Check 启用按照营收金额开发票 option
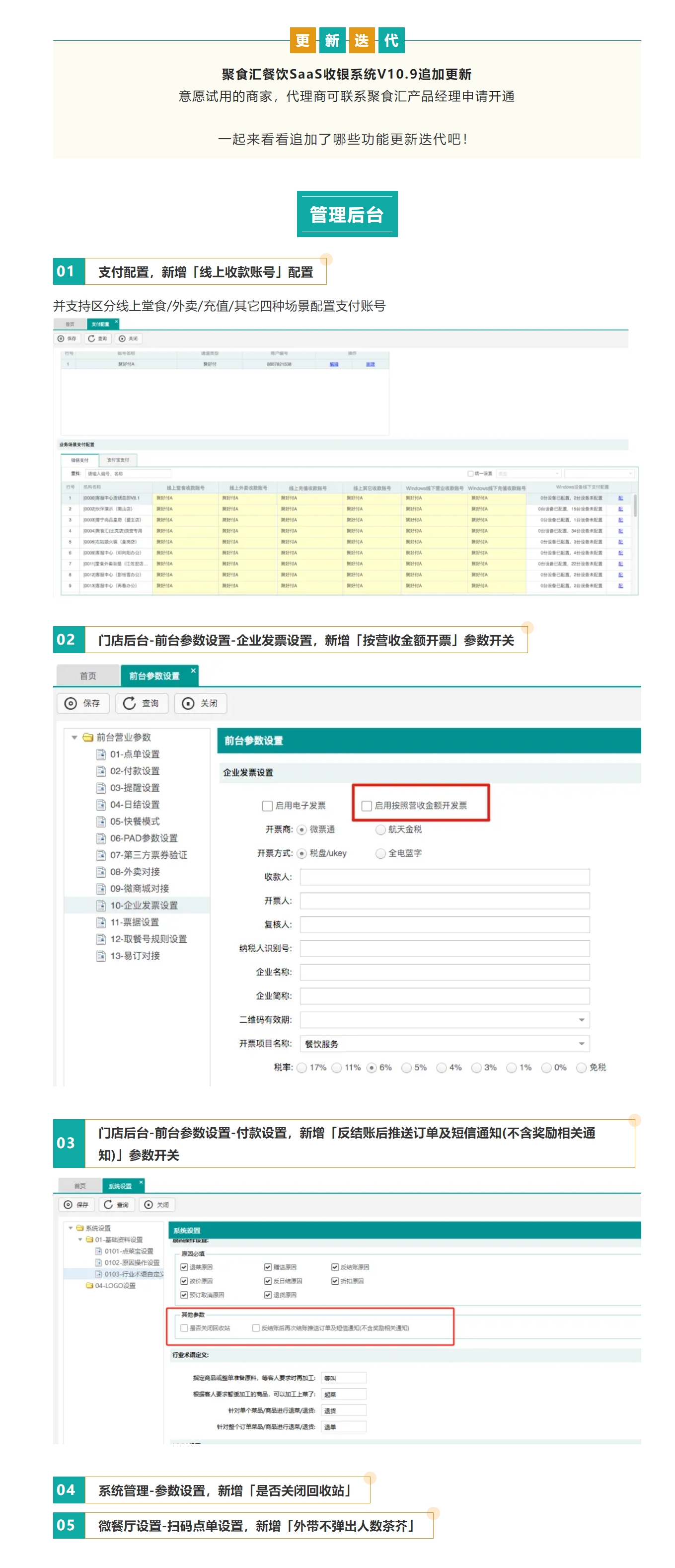The image size is (675, 1568). 367,806
